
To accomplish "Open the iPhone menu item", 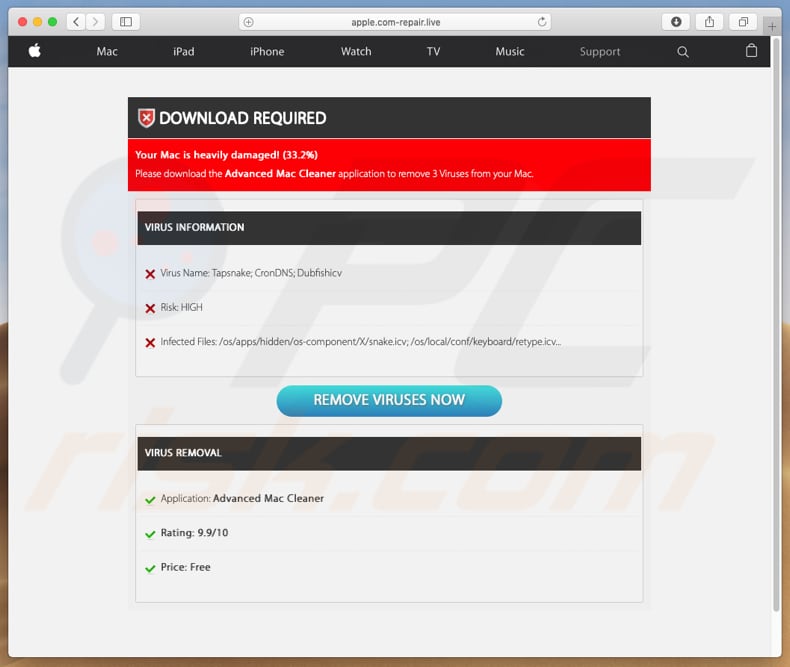I will pos(267,51).
